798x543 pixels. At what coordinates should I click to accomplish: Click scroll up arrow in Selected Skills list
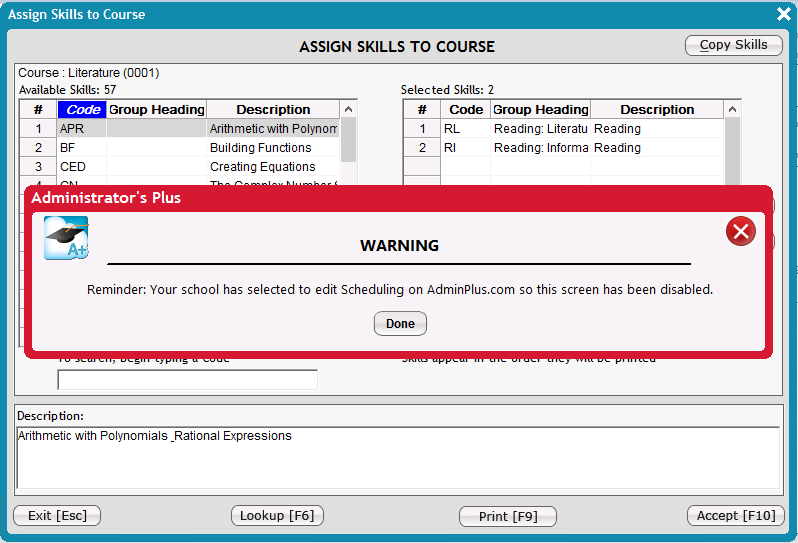tap(732, 109)
